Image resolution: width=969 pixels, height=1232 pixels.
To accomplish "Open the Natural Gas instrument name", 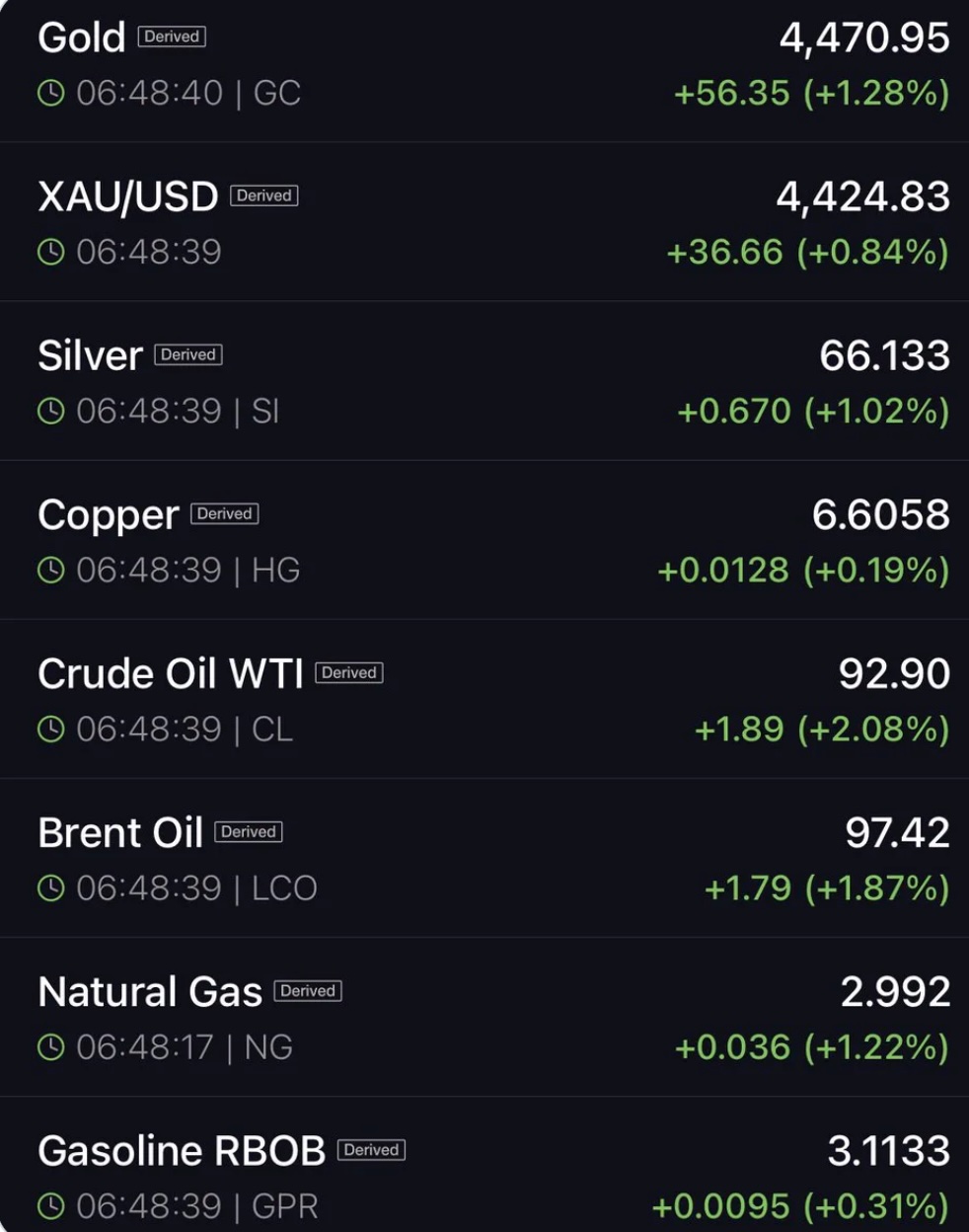I will click(150, 991).
